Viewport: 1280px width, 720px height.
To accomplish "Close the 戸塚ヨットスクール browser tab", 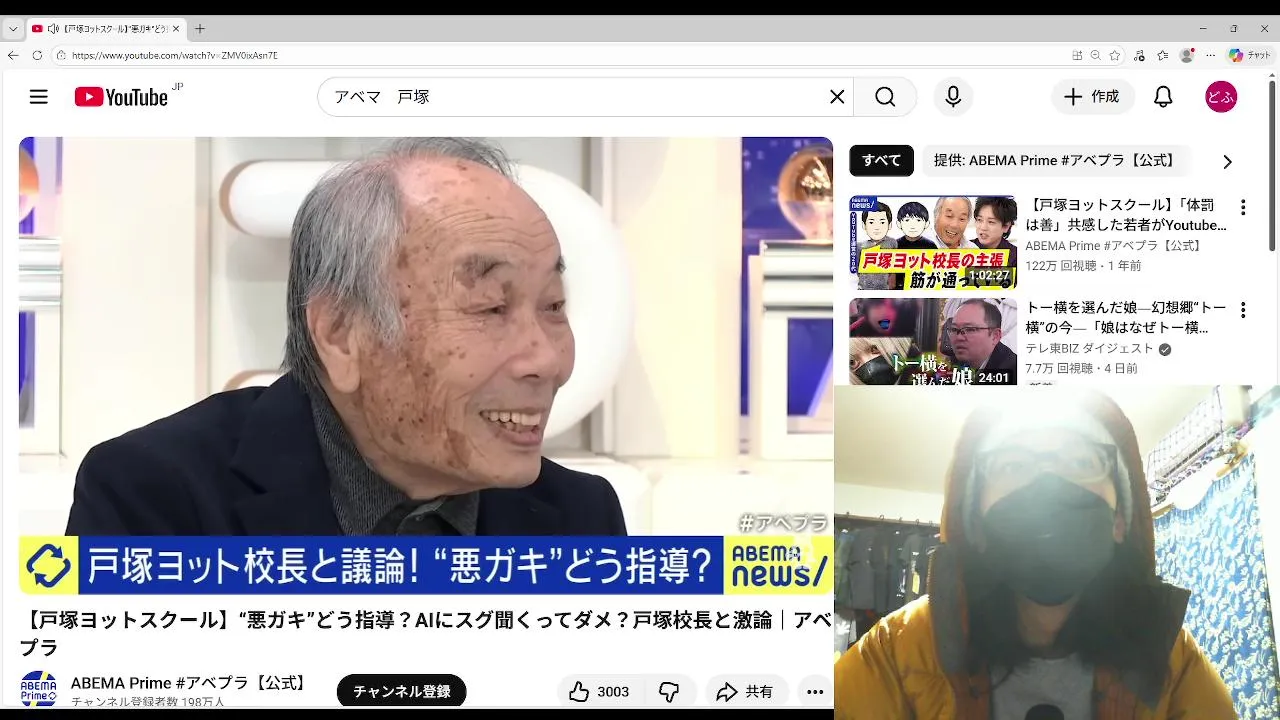I will [176, 29].
